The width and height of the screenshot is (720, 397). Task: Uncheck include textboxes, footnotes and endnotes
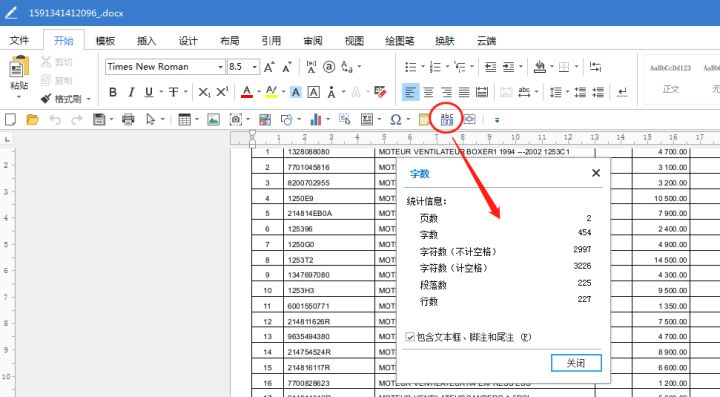click(410, 337)
